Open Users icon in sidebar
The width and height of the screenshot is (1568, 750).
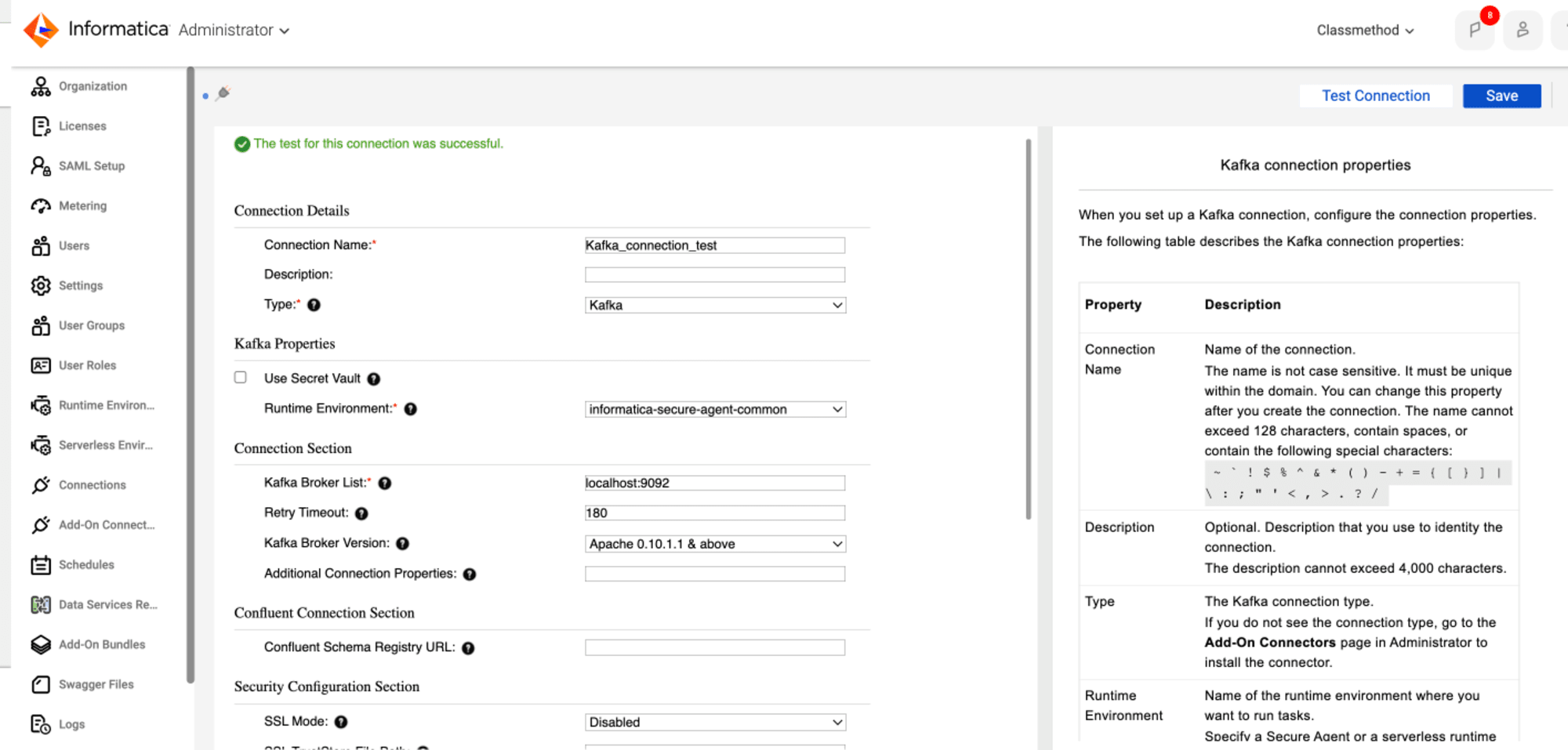[x=41, y=246]
